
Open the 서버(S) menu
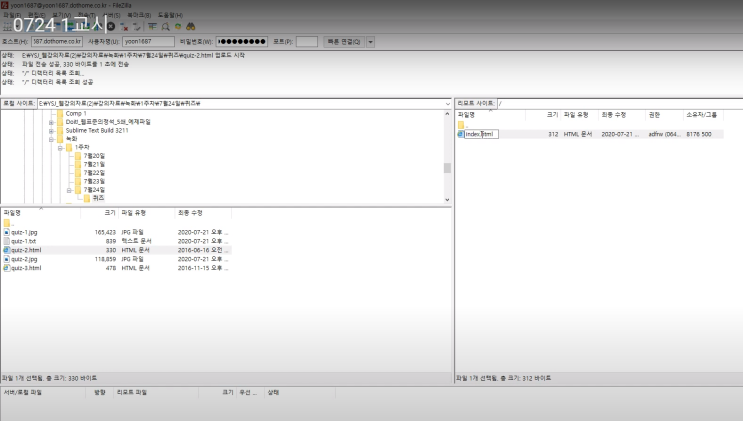pyautogui.click(x=112, y=15)
